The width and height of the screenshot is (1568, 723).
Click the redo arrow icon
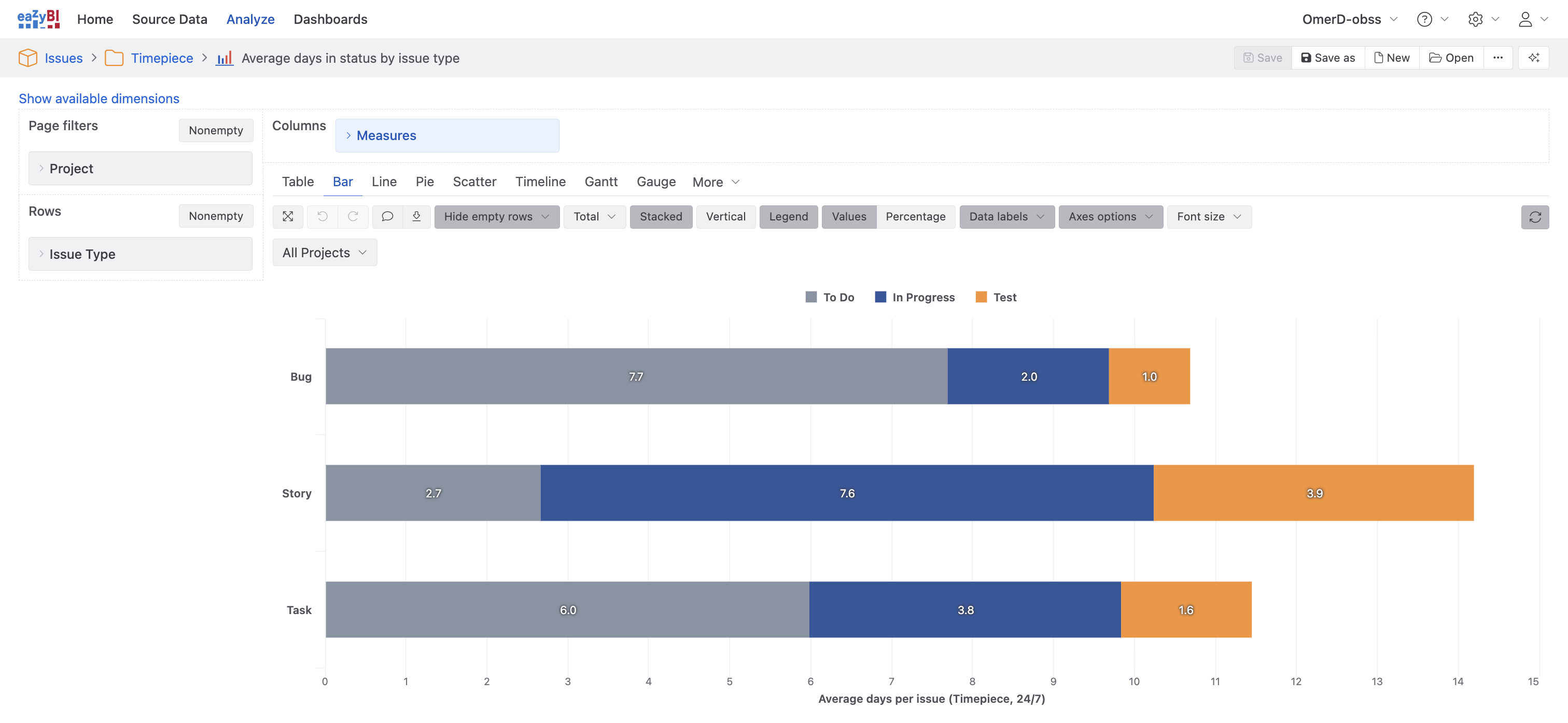click(353, 217)
